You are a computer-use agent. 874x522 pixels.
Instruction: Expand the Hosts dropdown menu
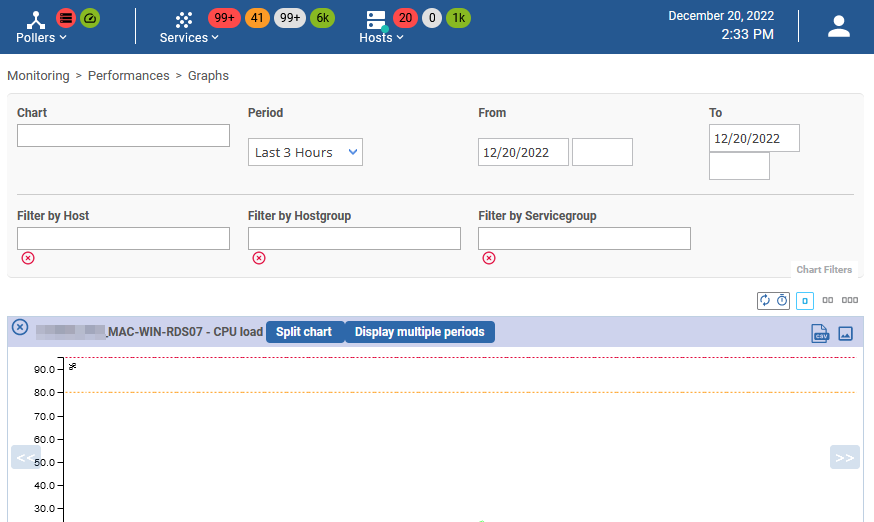pos(381,37)
